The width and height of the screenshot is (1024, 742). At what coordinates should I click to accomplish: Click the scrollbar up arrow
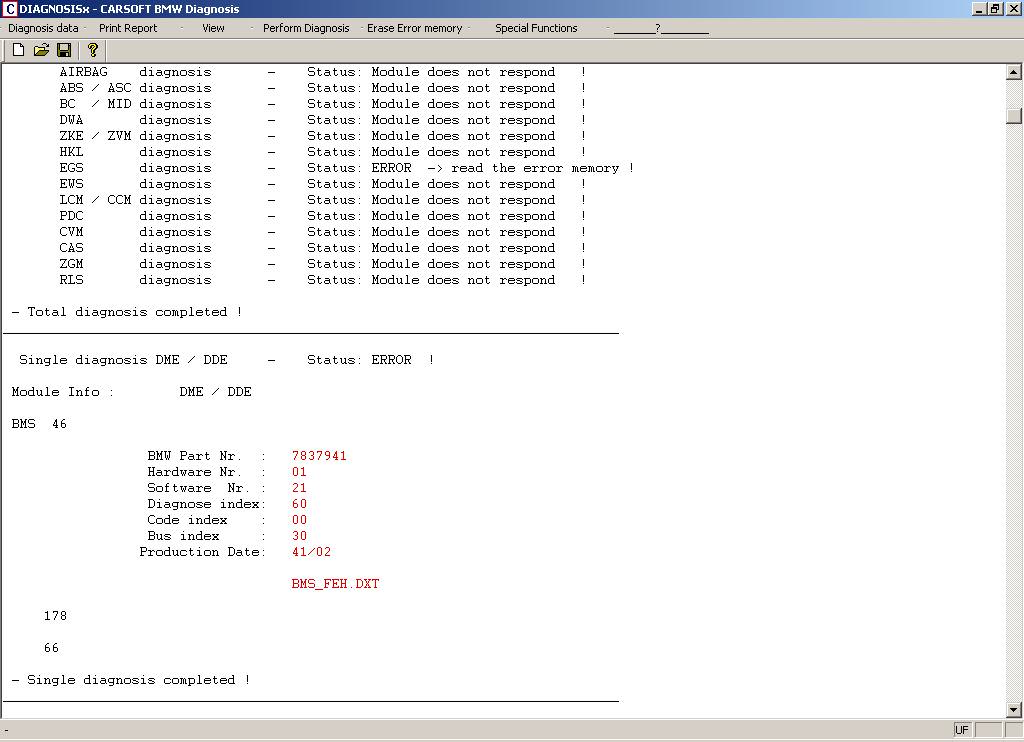click(x=1014, y=73)
